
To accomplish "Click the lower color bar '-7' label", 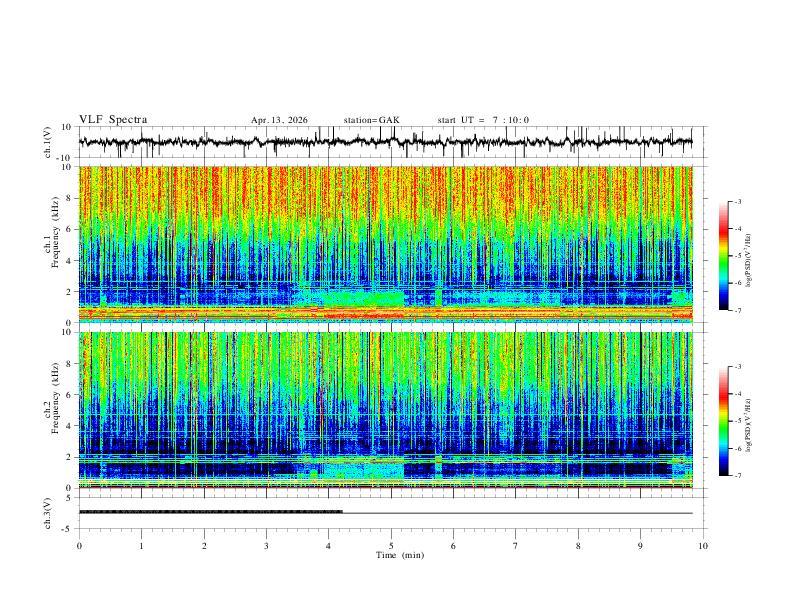I will click(737, 475).
